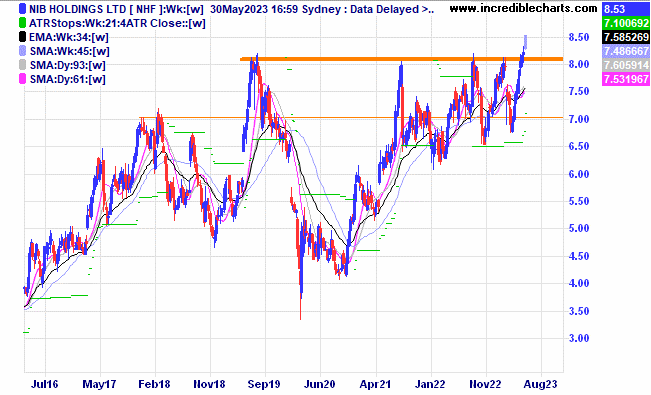Click the grey SMA Dy 93 legend swatch
Image resolution: width=651 pixels, height=395 pixels.
[22, 65]
